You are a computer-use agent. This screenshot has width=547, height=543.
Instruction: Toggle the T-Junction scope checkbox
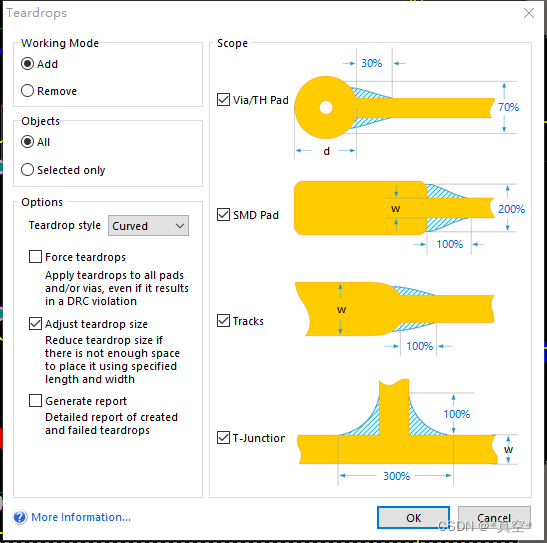[x=223, y=437]
